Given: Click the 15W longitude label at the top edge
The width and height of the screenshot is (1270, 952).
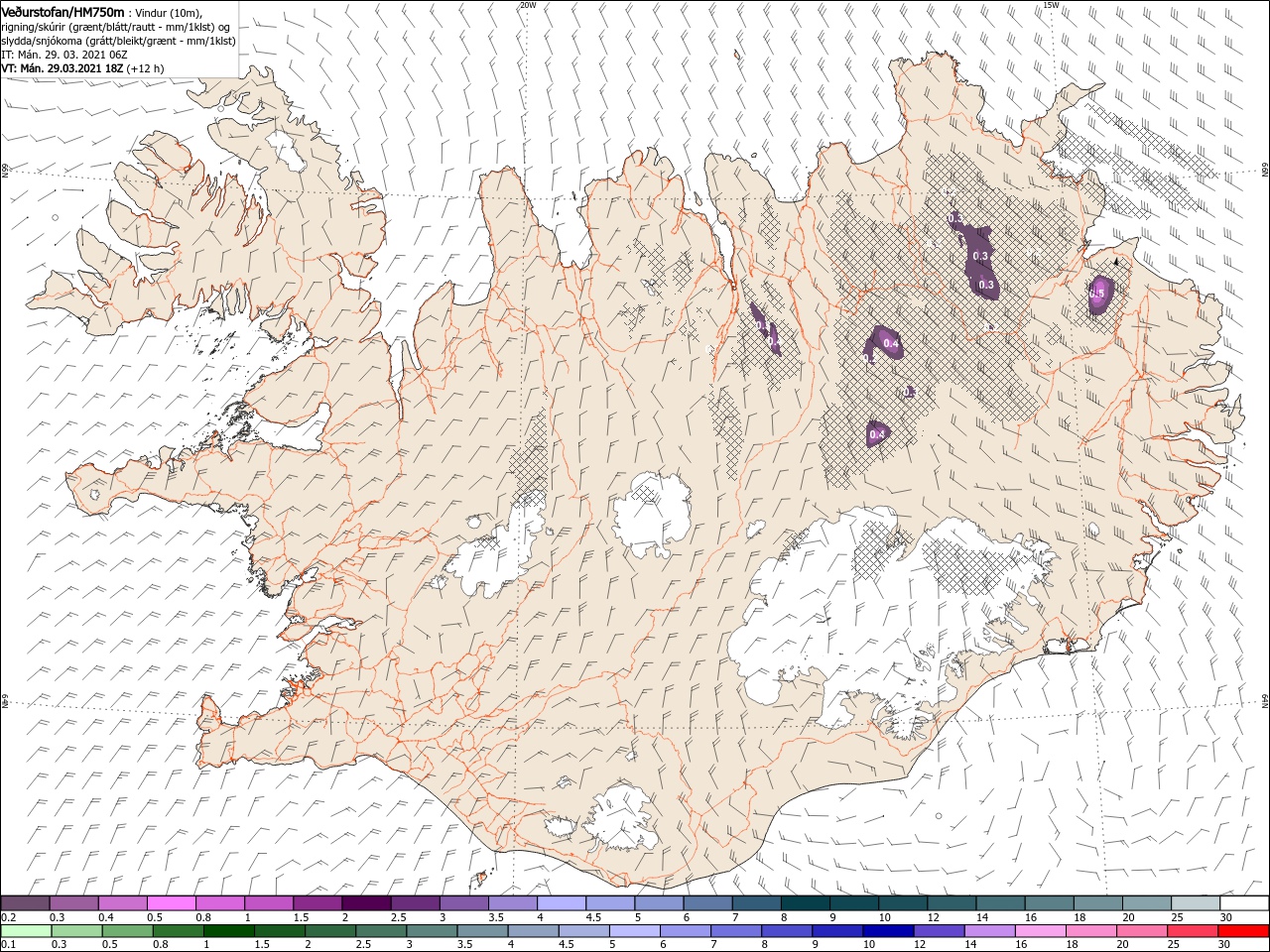Looking at the screenshot, I should (1051, 5).
